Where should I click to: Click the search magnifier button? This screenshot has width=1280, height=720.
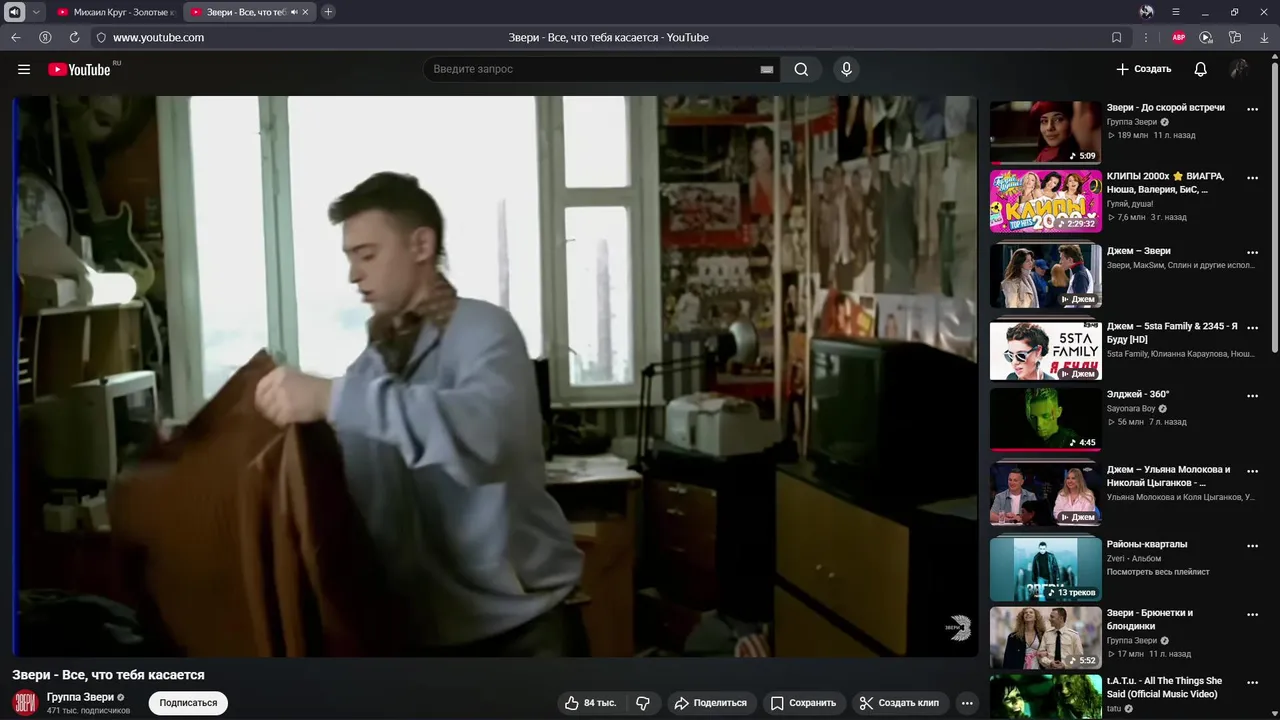801,69
